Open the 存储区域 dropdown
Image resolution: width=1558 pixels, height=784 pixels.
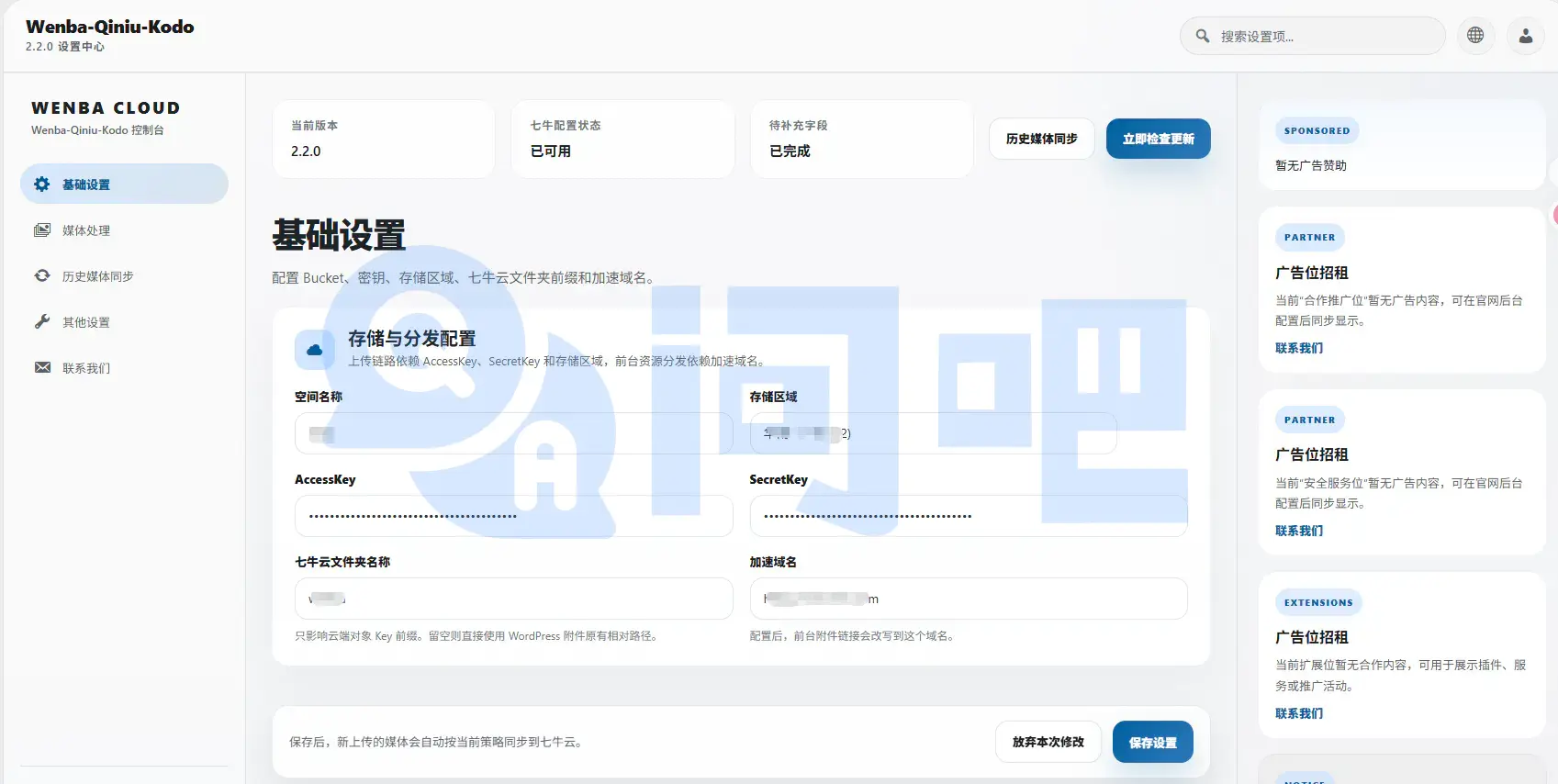pos(933,433)
